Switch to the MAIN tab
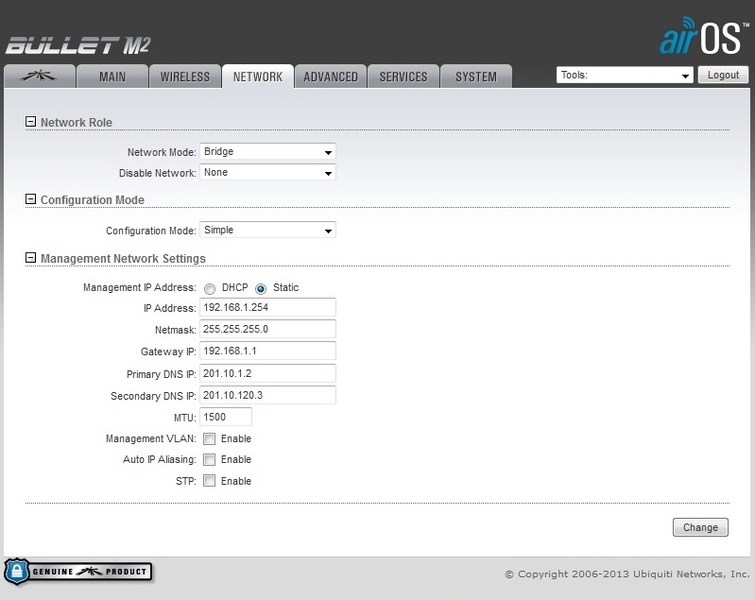Screen dimensions: 755x600 pos(112,76)
